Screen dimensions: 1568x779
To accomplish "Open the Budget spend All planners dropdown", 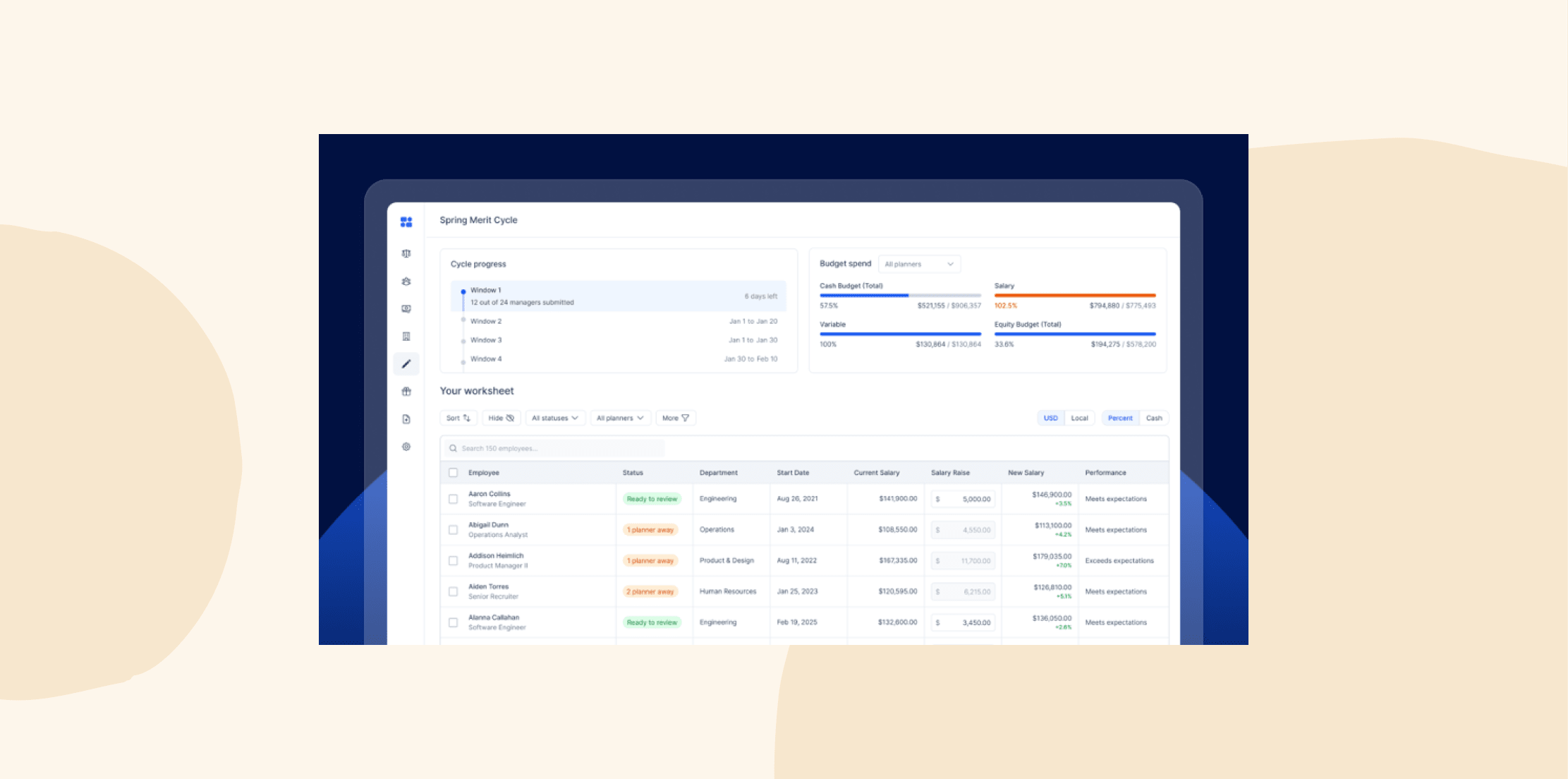I will (919, 264).
